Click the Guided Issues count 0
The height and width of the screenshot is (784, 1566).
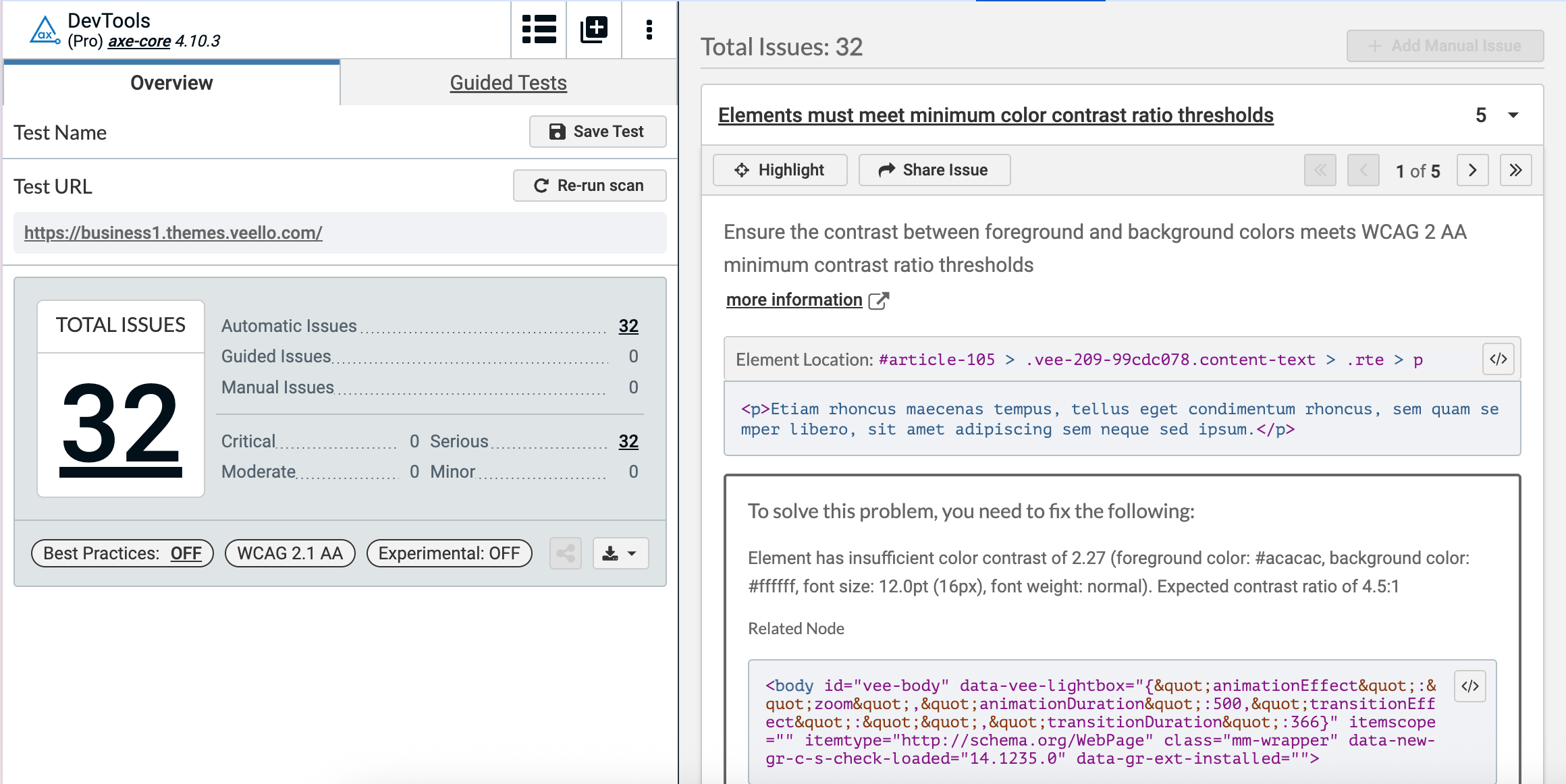tap(633, 356)
